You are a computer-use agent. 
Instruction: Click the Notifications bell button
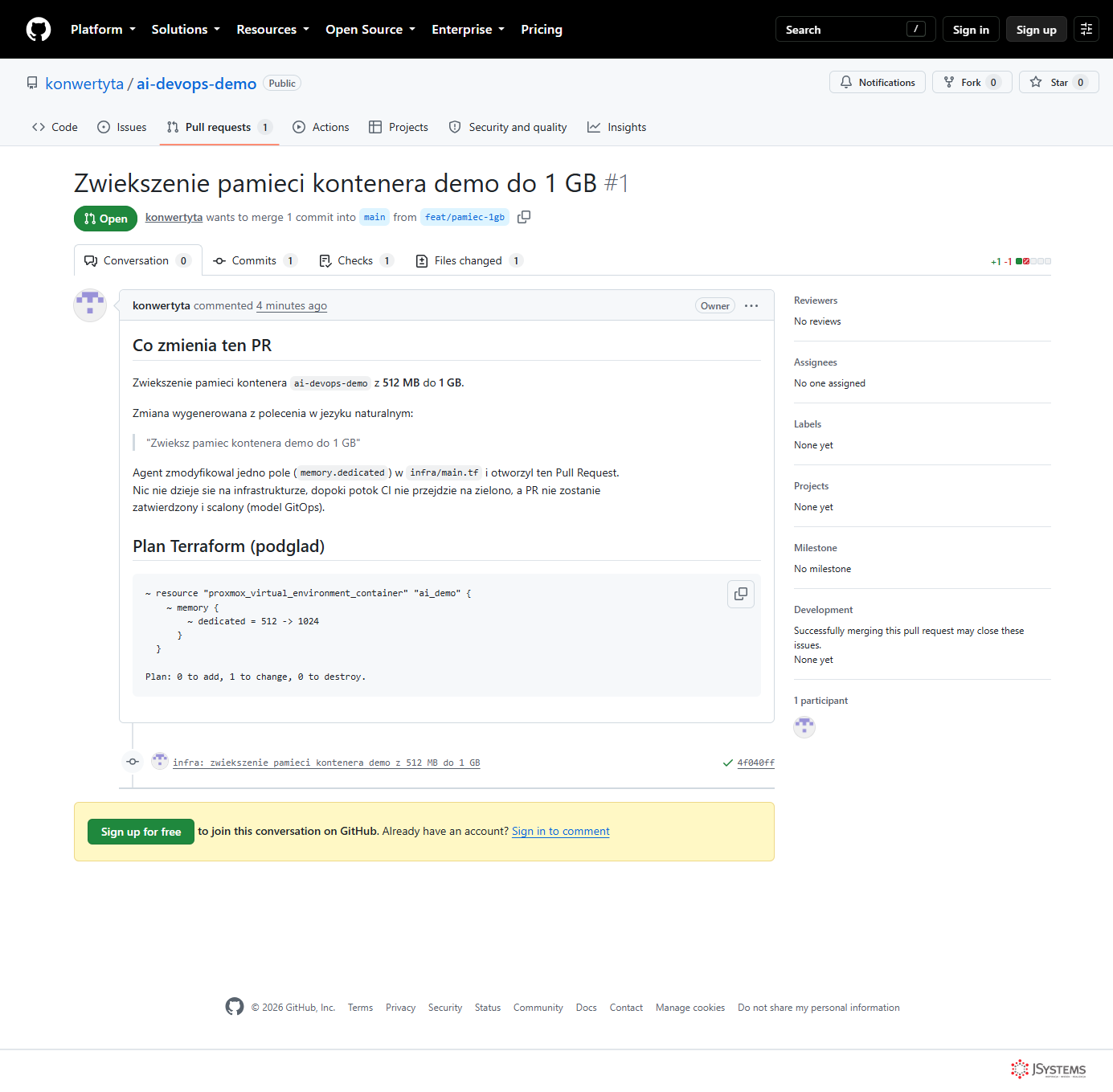(878, 83)
